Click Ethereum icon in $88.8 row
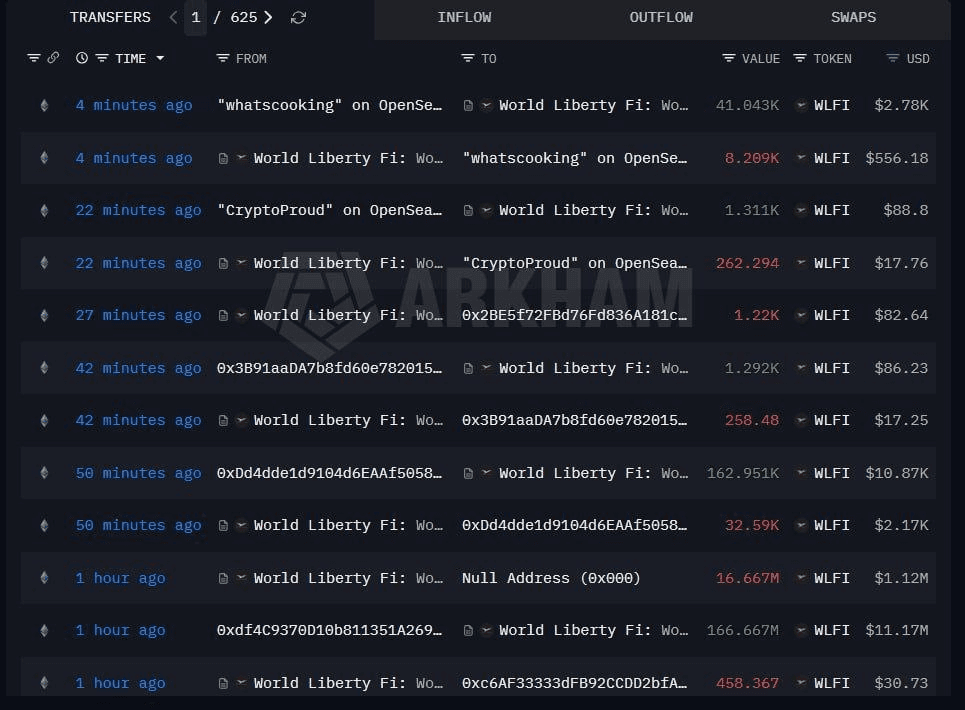The image size is (965, 710). [44, 210]
